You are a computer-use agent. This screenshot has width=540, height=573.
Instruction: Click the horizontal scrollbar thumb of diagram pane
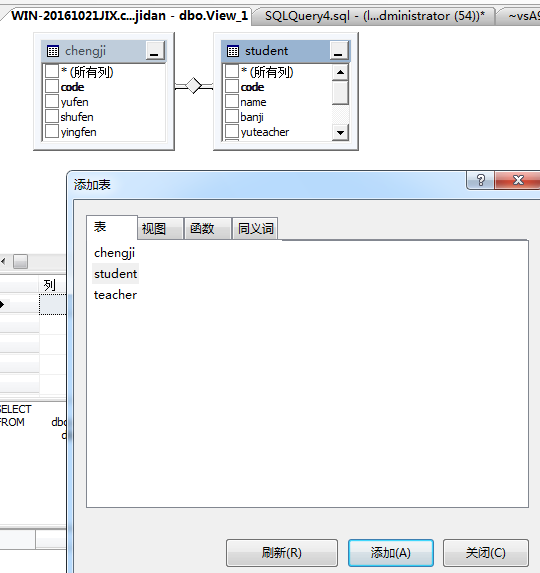coord(20,261)
